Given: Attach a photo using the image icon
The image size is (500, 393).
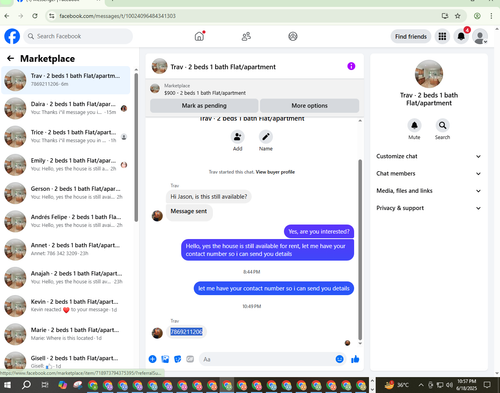Looking at the screenshot, I should pyautogui.click(x=165, y=359).
